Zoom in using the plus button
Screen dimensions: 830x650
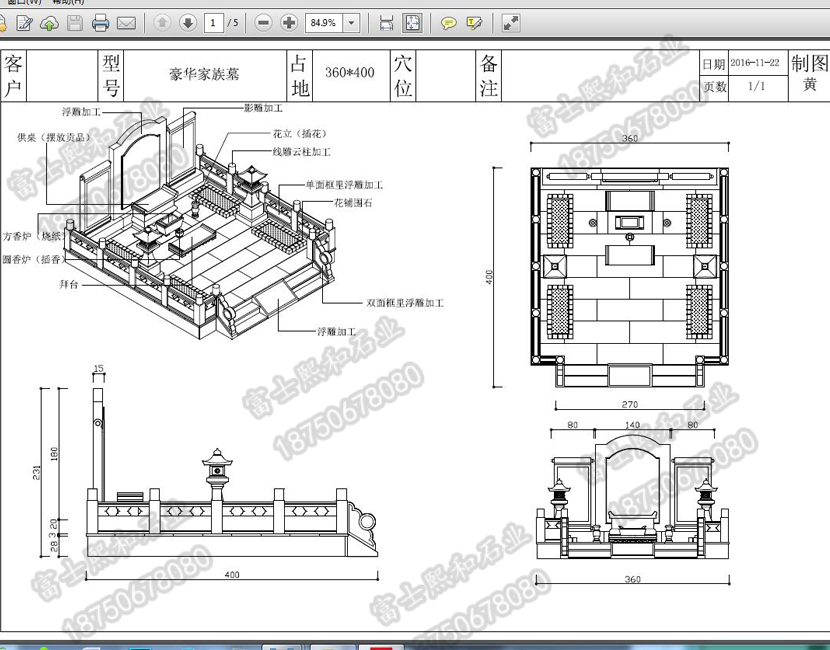pos(289,22)
